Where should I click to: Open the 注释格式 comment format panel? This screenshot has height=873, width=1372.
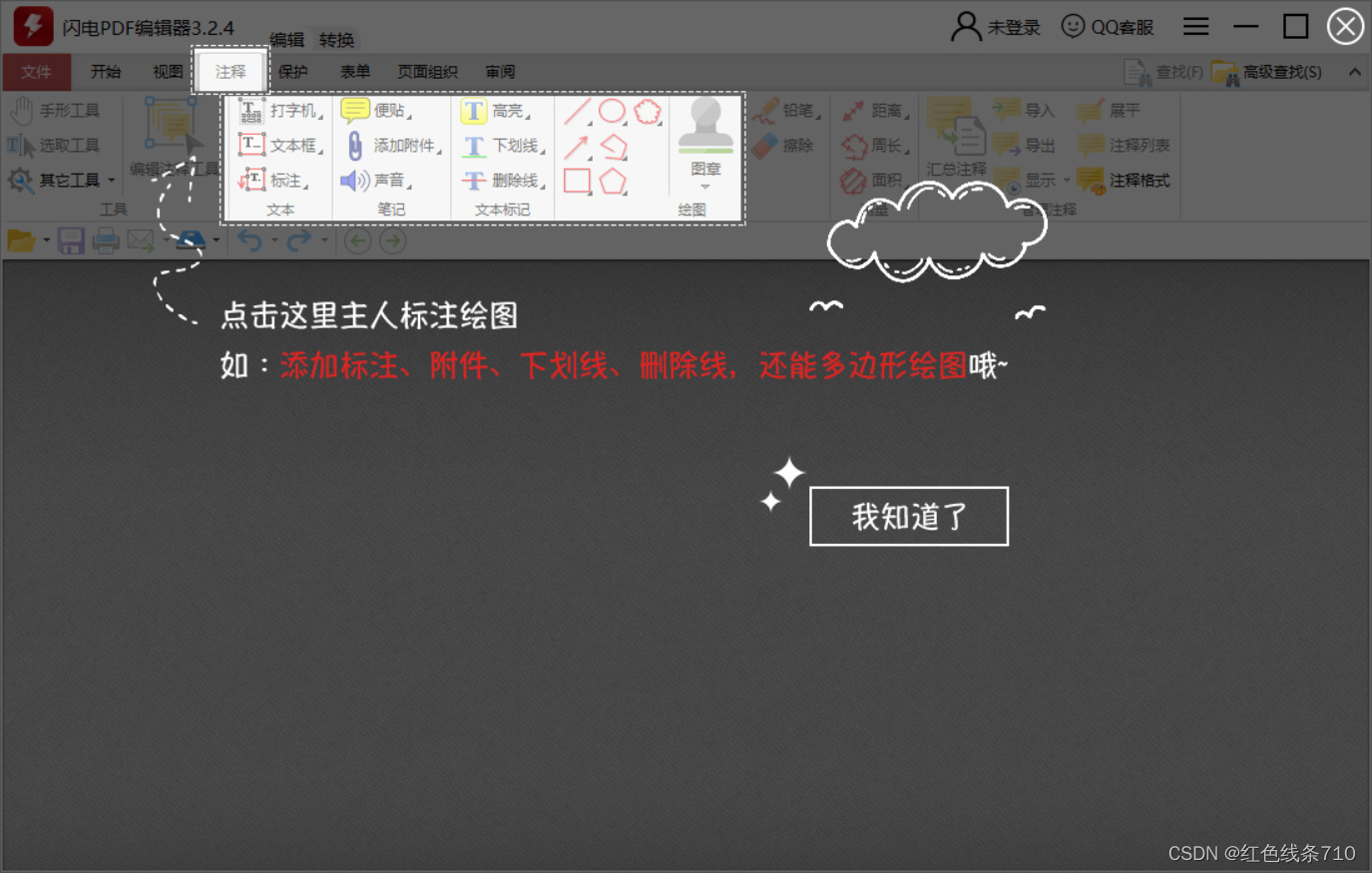[x=1124, y=180]
